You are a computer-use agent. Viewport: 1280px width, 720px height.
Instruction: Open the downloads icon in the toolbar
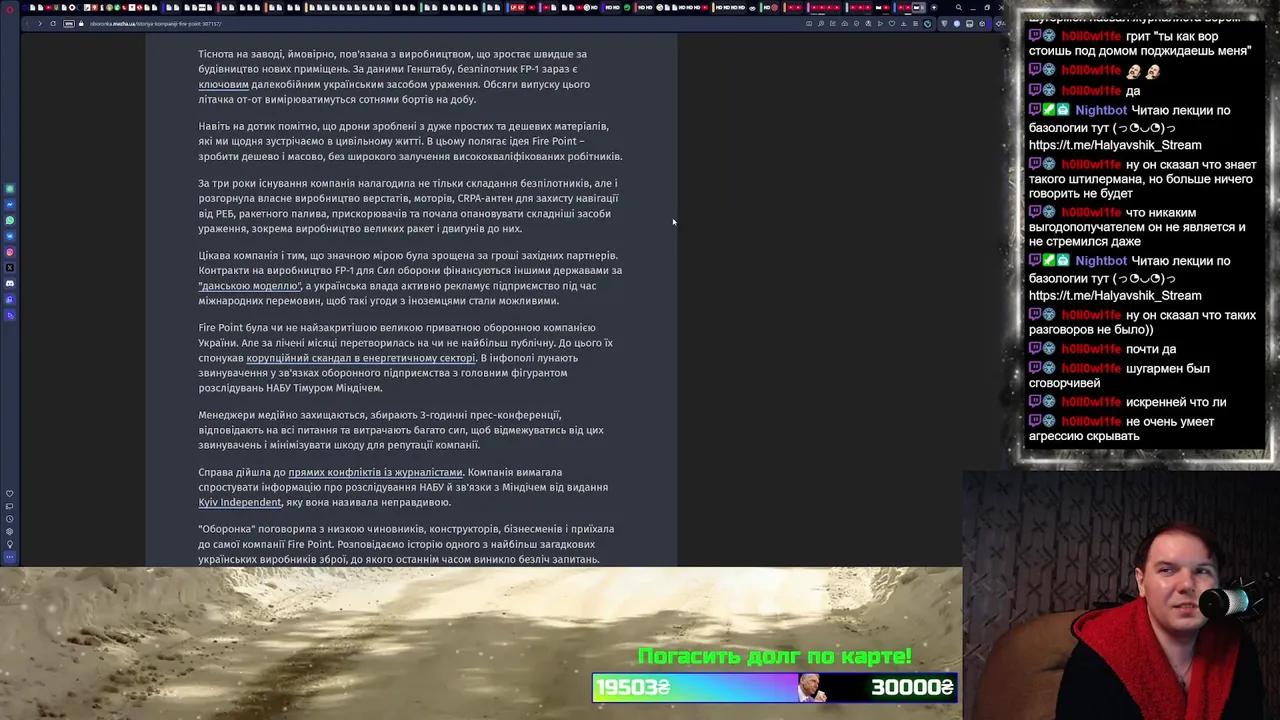point(903,23)
